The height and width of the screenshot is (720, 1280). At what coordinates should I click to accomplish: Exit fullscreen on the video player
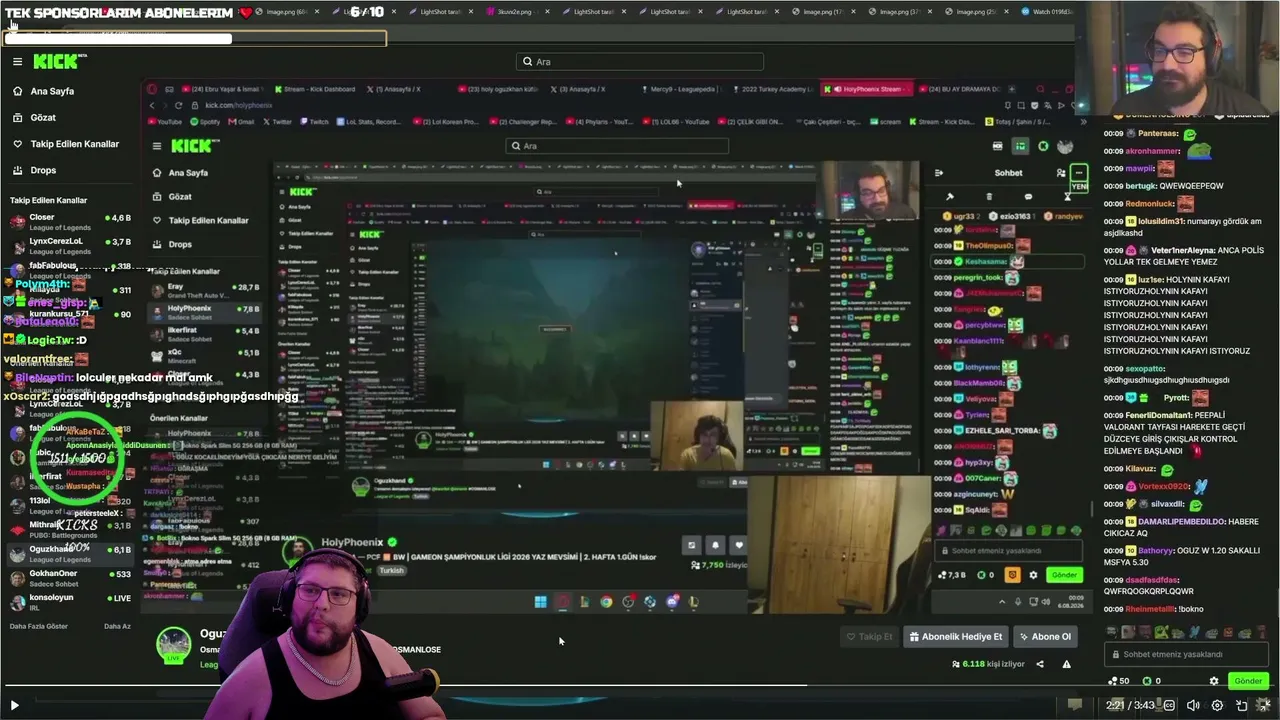pos(1263,705)
